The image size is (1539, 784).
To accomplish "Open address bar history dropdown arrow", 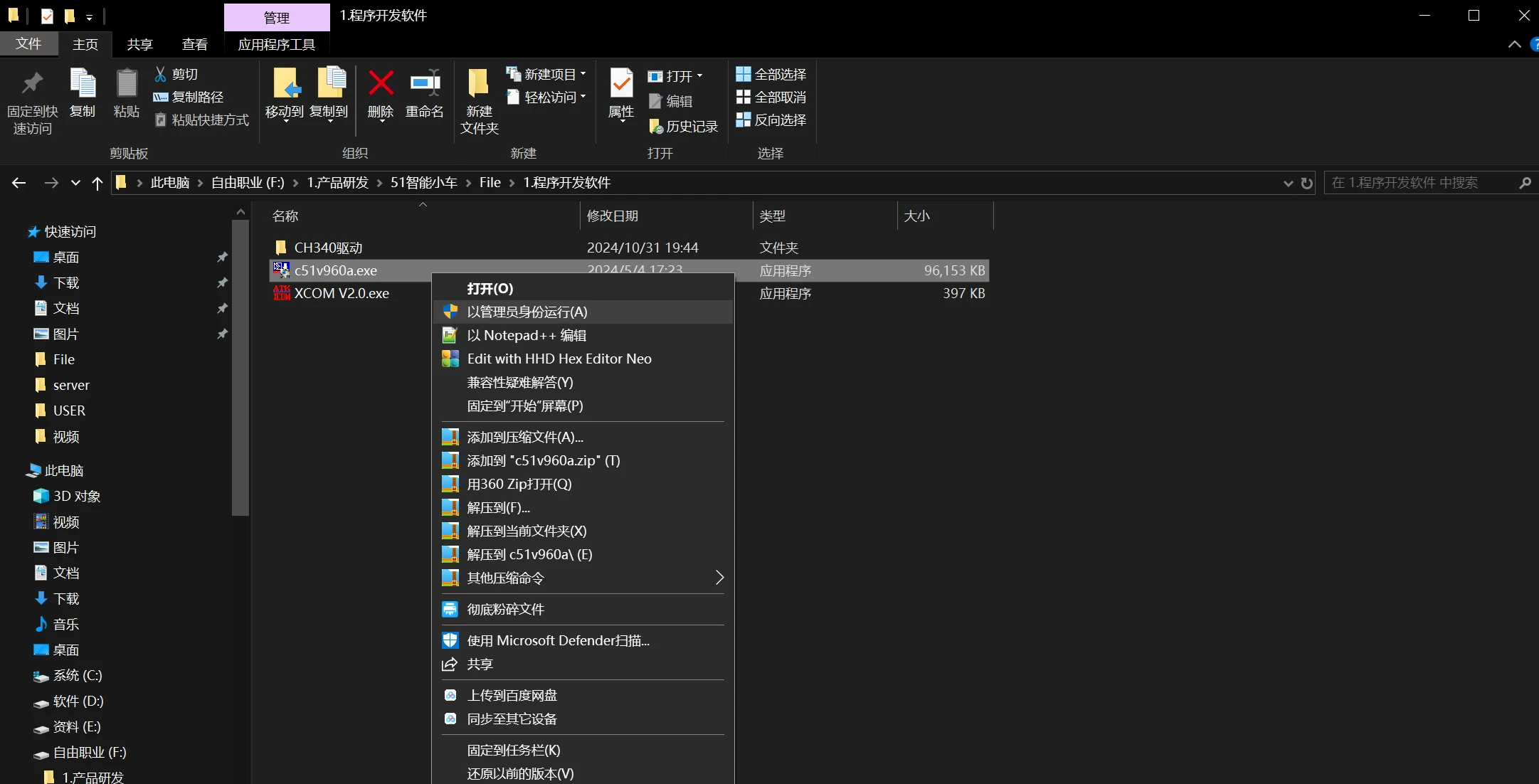I will coord(1288,183).
